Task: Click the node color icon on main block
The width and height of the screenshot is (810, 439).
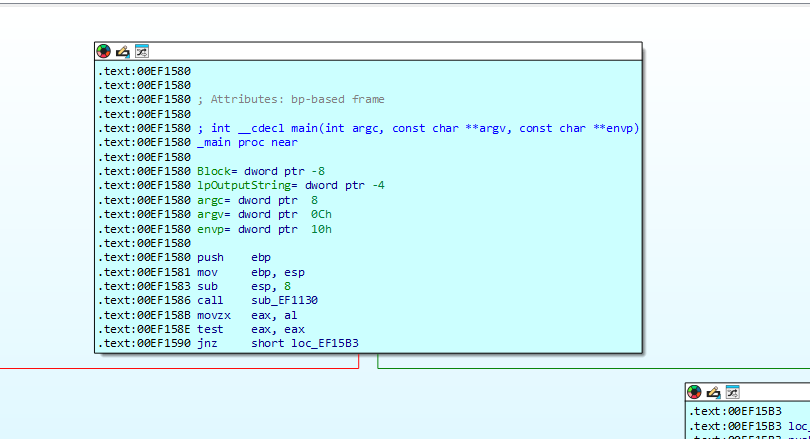Action: tap(103, 51)
